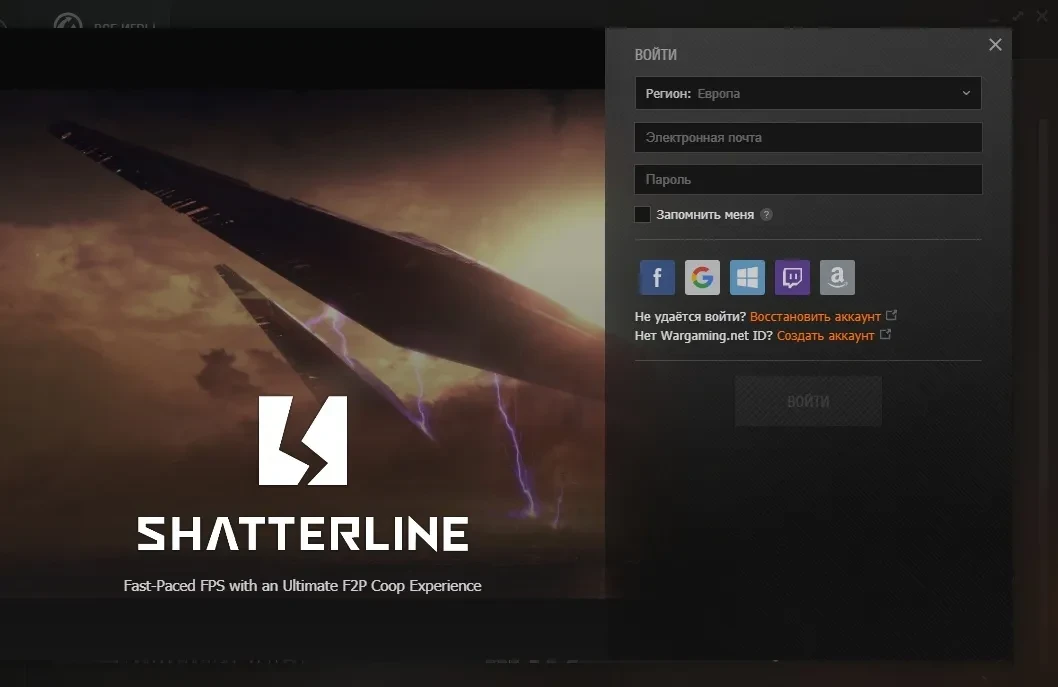Open the Регион dropdown showing Европа
The height and width of the screenshot is (687, 1058).
pos(808,93)
